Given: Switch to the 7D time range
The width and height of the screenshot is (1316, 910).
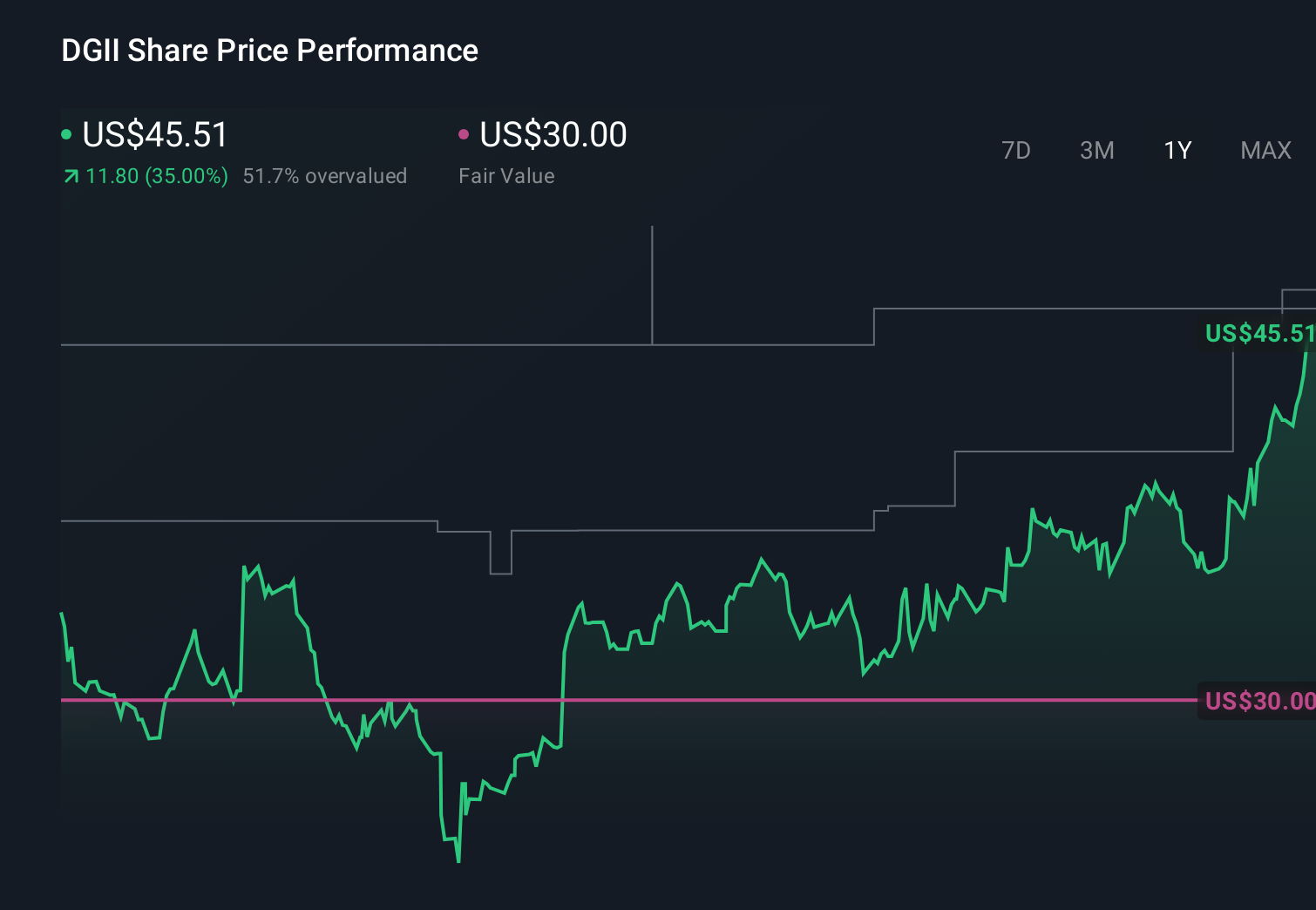Looking at the screenshot, I should (1017, 150).
